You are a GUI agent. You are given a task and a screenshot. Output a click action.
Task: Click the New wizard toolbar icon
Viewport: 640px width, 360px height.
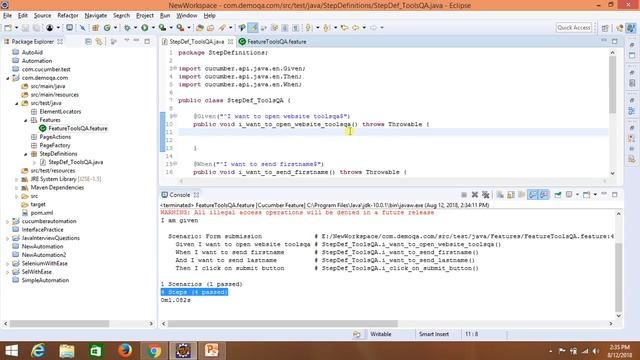8,28
